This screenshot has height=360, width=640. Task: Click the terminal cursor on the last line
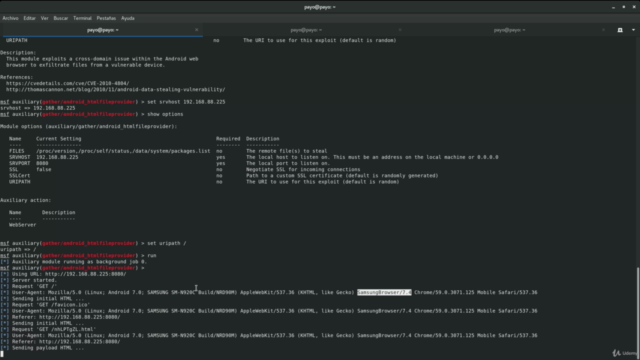tap(2, 354)
